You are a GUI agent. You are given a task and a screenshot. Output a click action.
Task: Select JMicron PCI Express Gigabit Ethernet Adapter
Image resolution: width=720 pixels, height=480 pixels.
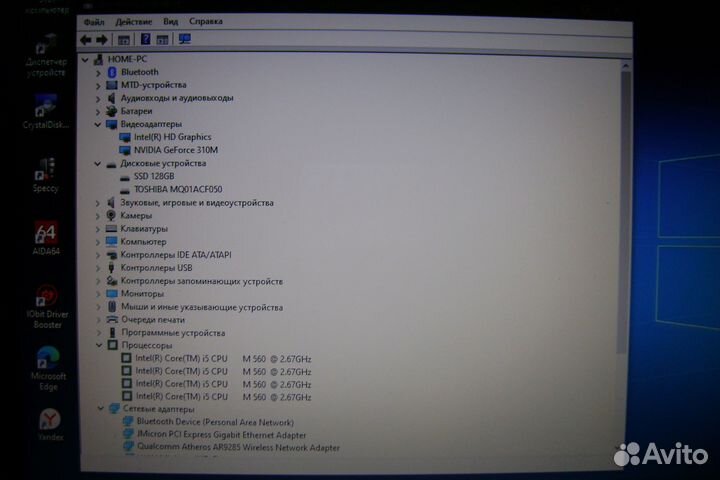pyautogui.click(x=221, y=435)
